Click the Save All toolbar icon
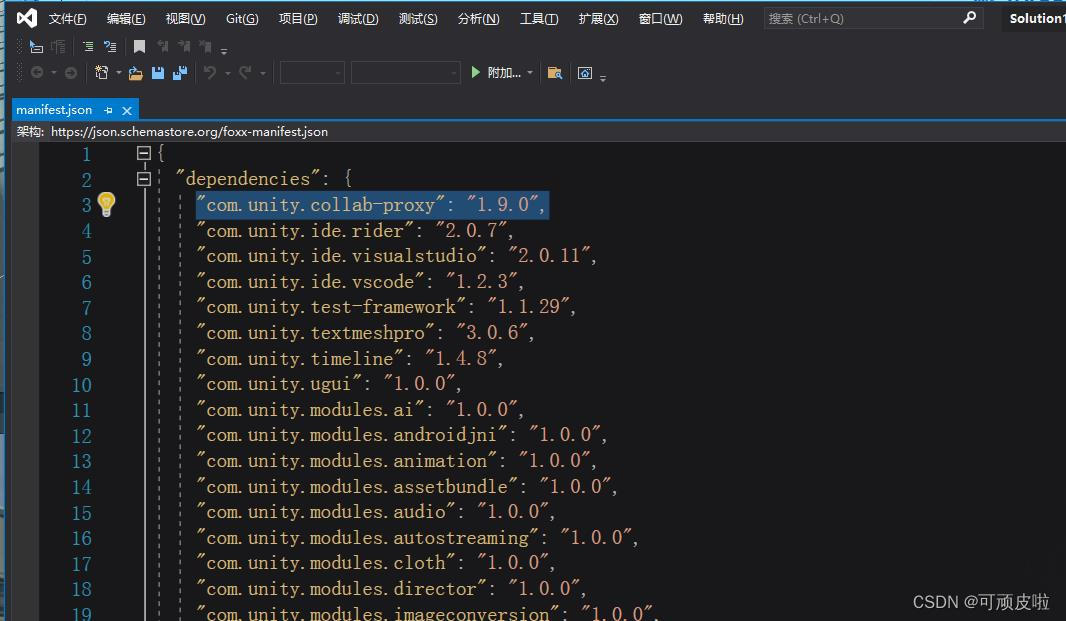 [181, 72]
